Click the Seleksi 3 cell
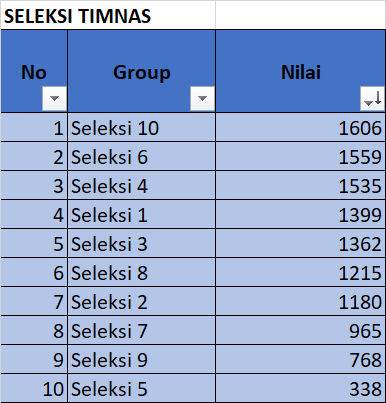The image size is (386, 403). coord(141,244)
